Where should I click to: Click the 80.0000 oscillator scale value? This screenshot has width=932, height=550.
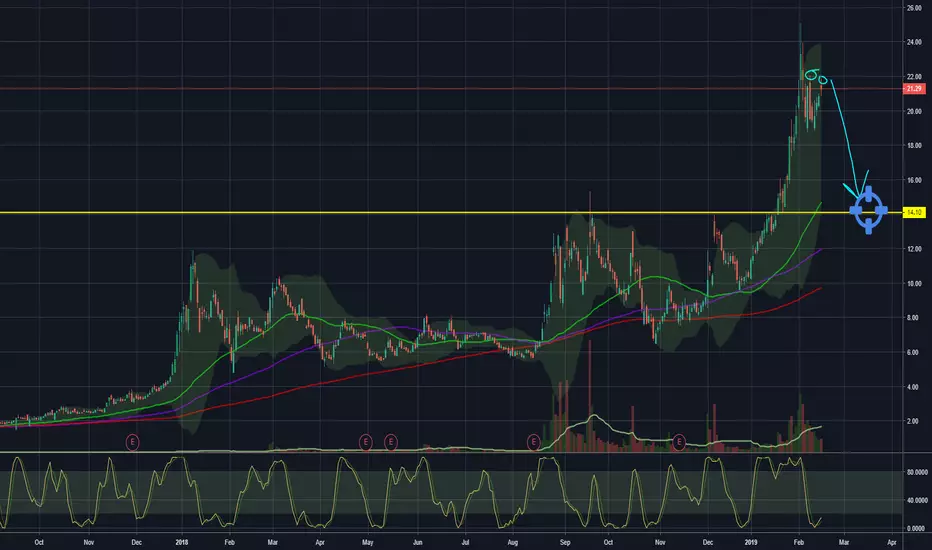(x=917, y=472)
